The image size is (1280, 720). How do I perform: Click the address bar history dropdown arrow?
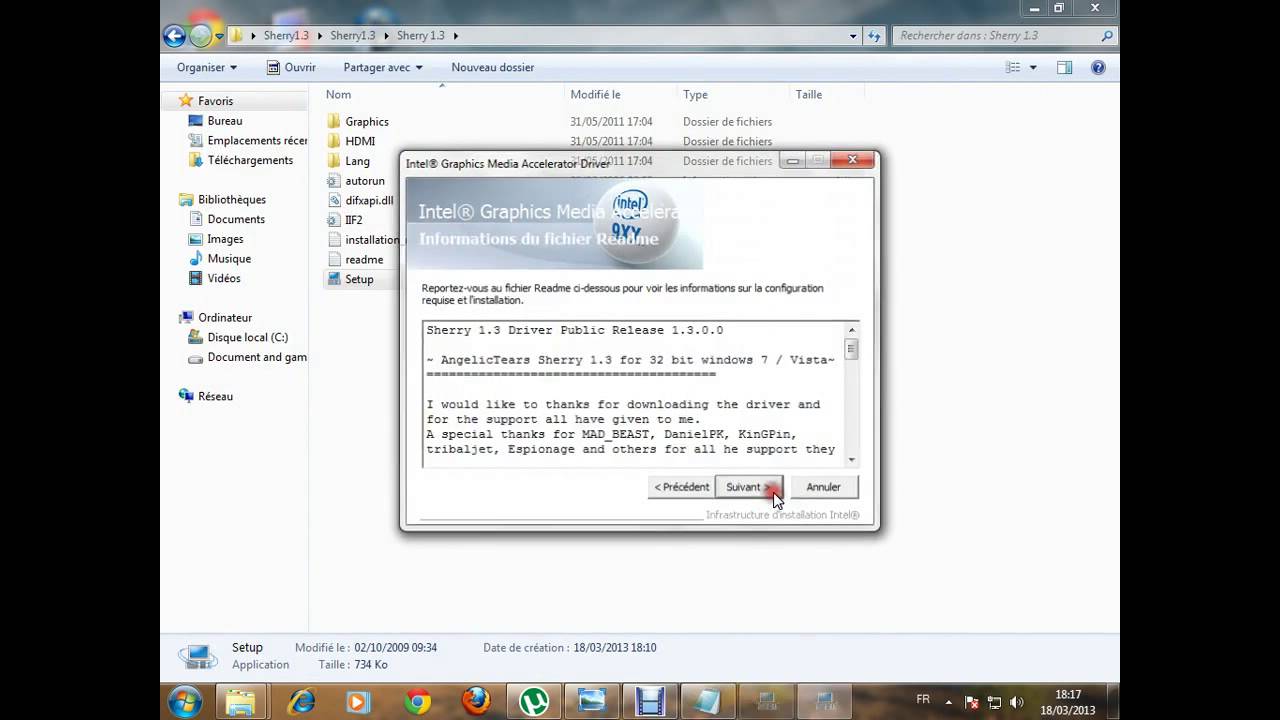click(x=853, y=36)
